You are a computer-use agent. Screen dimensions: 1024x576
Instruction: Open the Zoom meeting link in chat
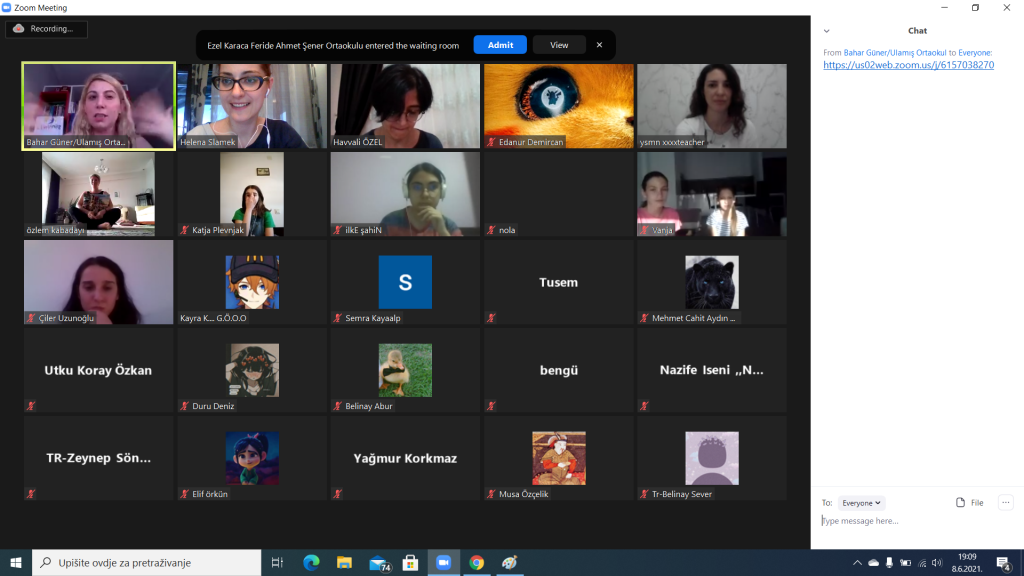pyautogui.click(x=908, y=65)
